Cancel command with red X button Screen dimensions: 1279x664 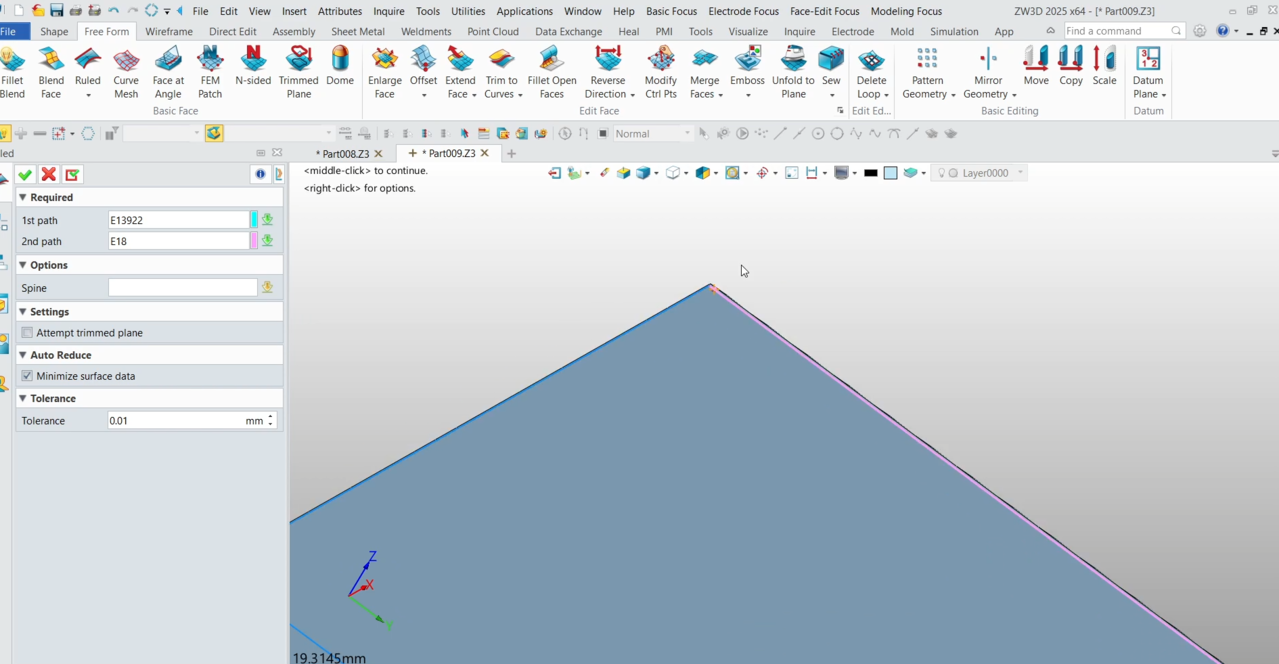tap(48, 175)
